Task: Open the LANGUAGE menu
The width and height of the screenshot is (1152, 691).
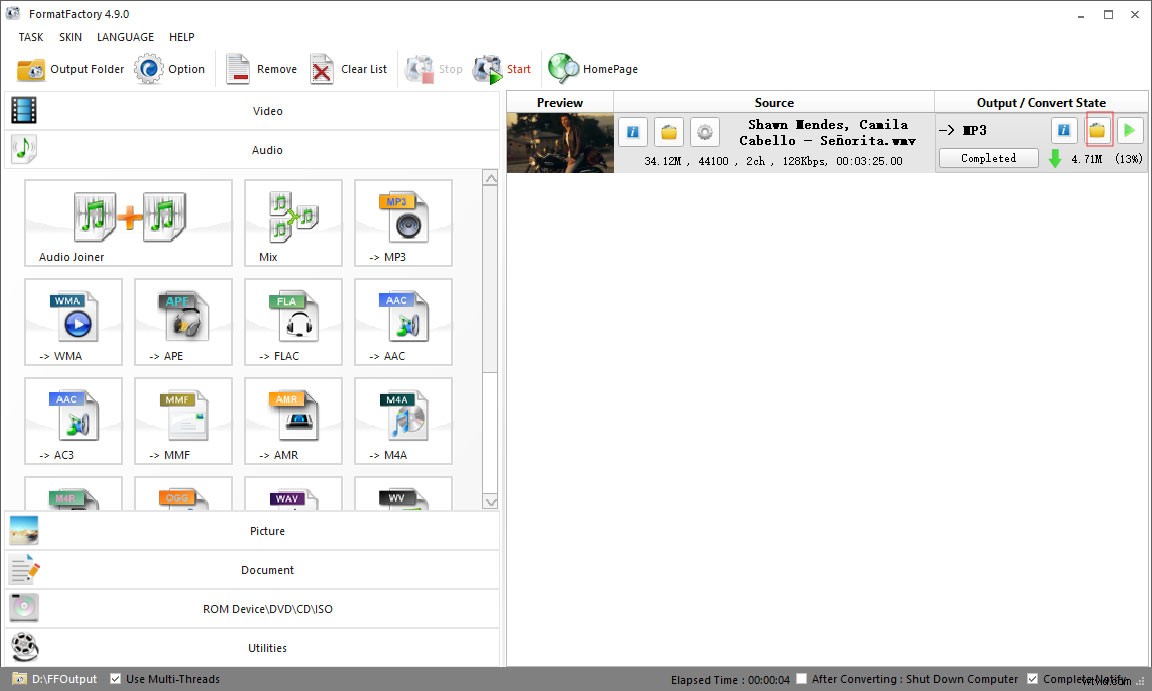Action: tap(125, 37)
